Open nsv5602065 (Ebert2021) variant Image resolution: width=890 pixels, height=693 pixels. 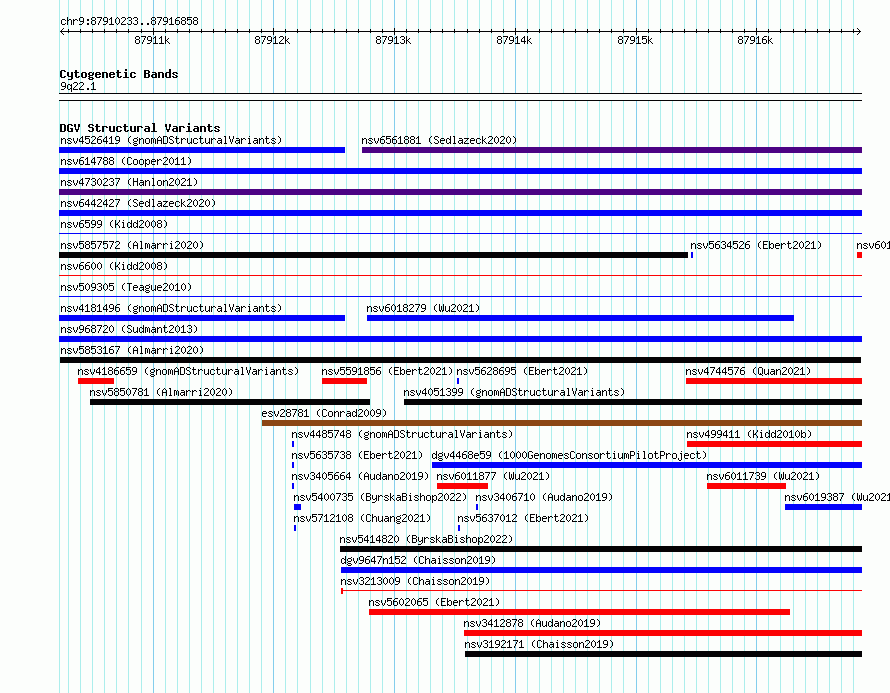[434, 602]
